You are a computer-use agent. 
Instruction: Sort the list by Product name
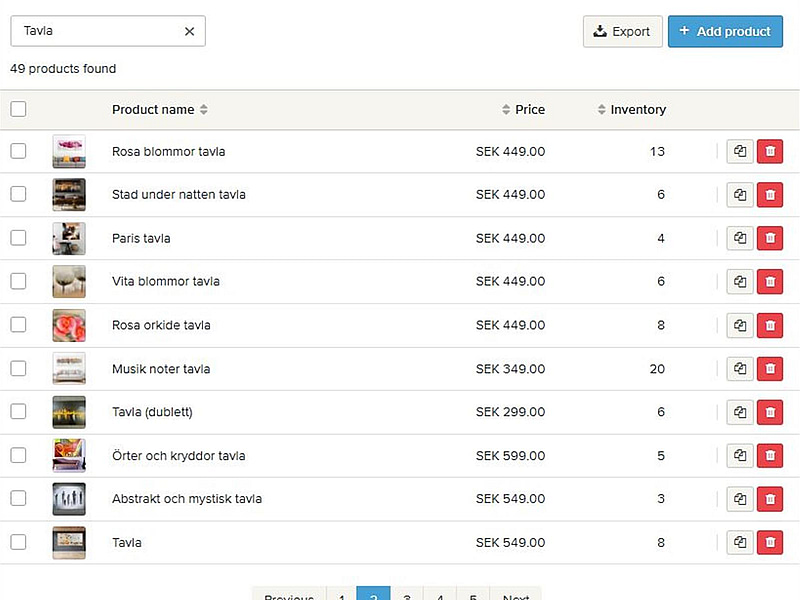pyautogui.click(x=159, y=109)
